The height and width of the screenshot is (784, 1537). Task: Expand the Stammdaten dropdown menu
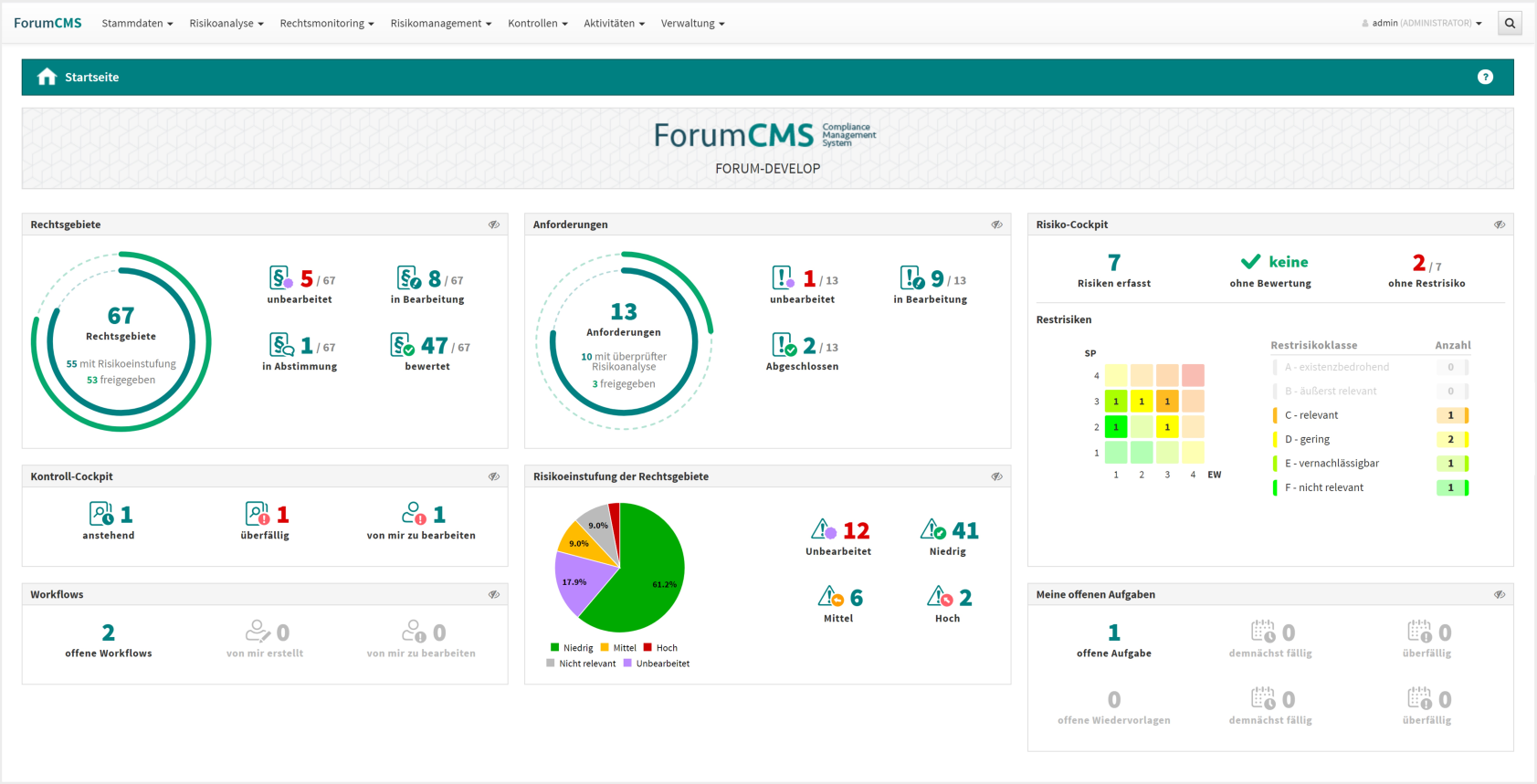137,24
